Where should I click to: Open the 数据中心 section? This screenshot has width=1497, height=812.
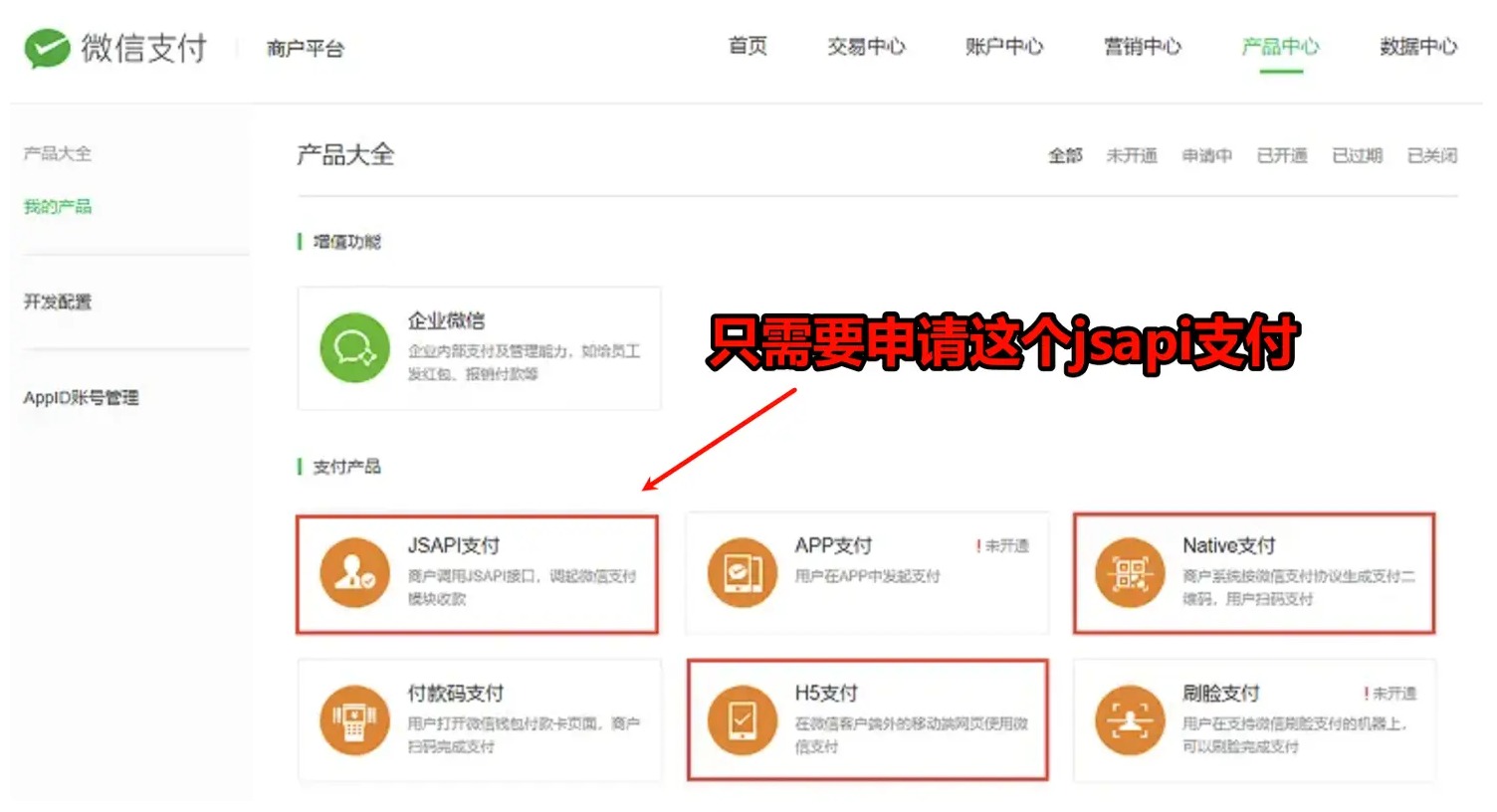coord(1417,47)
